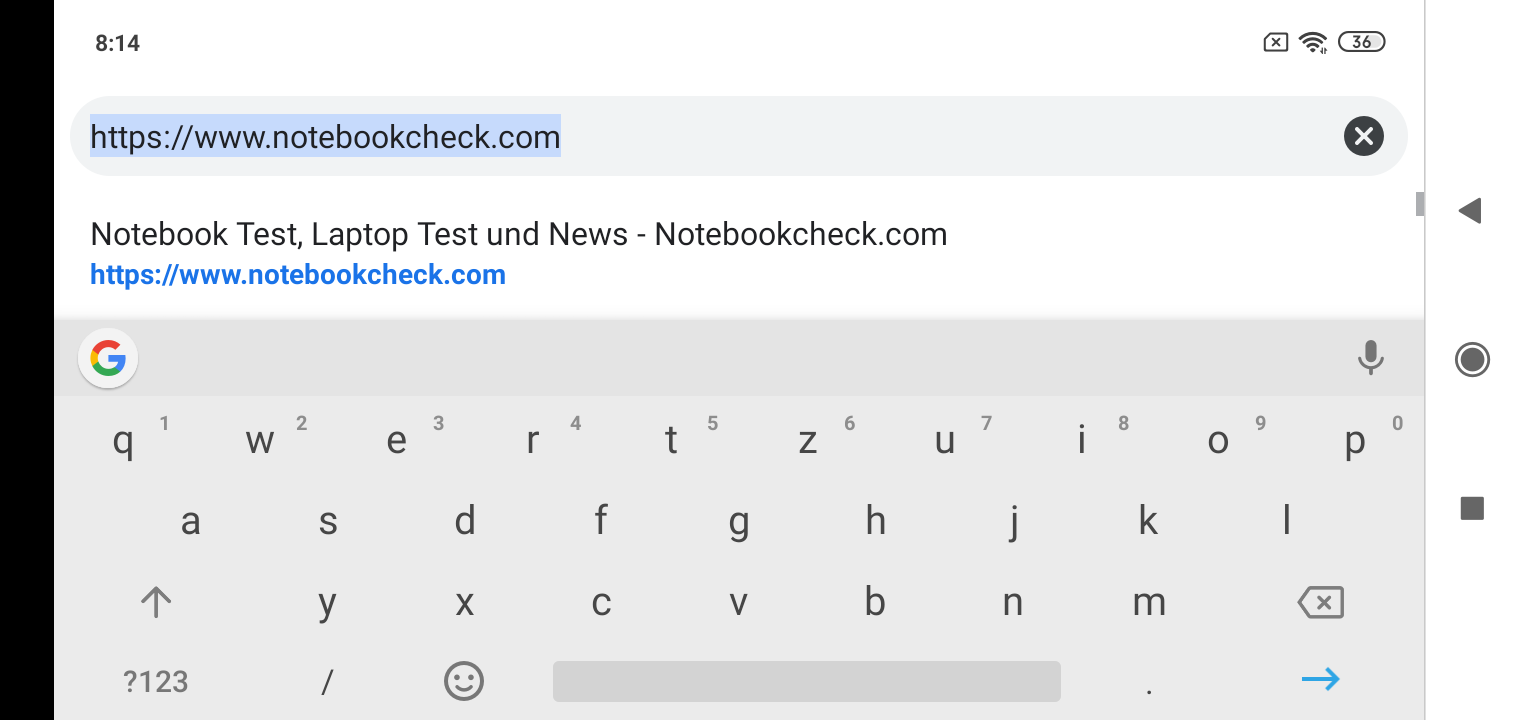Tap the Android back navigation button
The height and width of the screenshot is (720, 1520).
(1470, 211)
